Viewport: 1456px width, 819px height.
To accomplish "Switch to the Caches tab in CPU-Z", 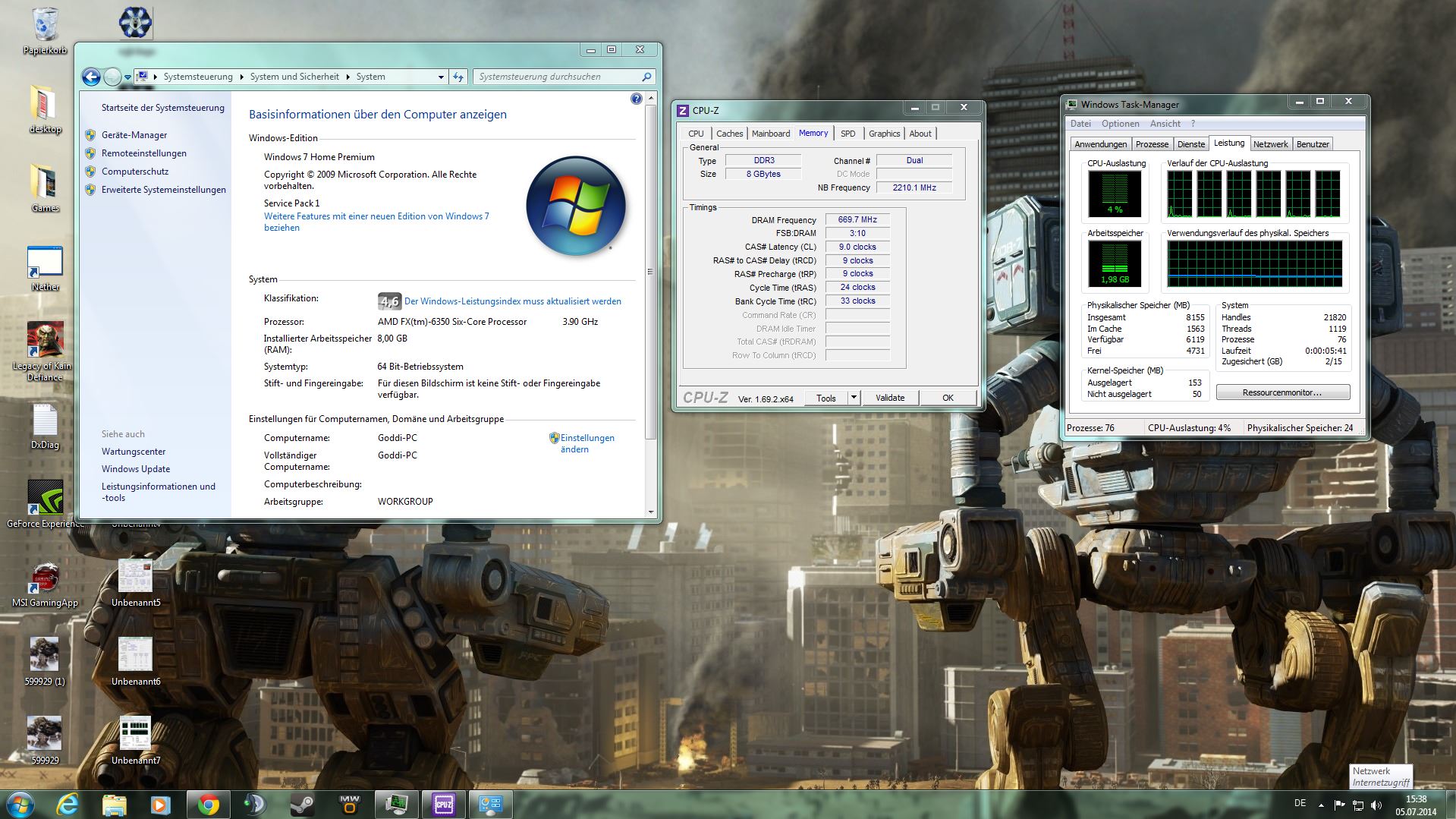I will click(729, 134).
